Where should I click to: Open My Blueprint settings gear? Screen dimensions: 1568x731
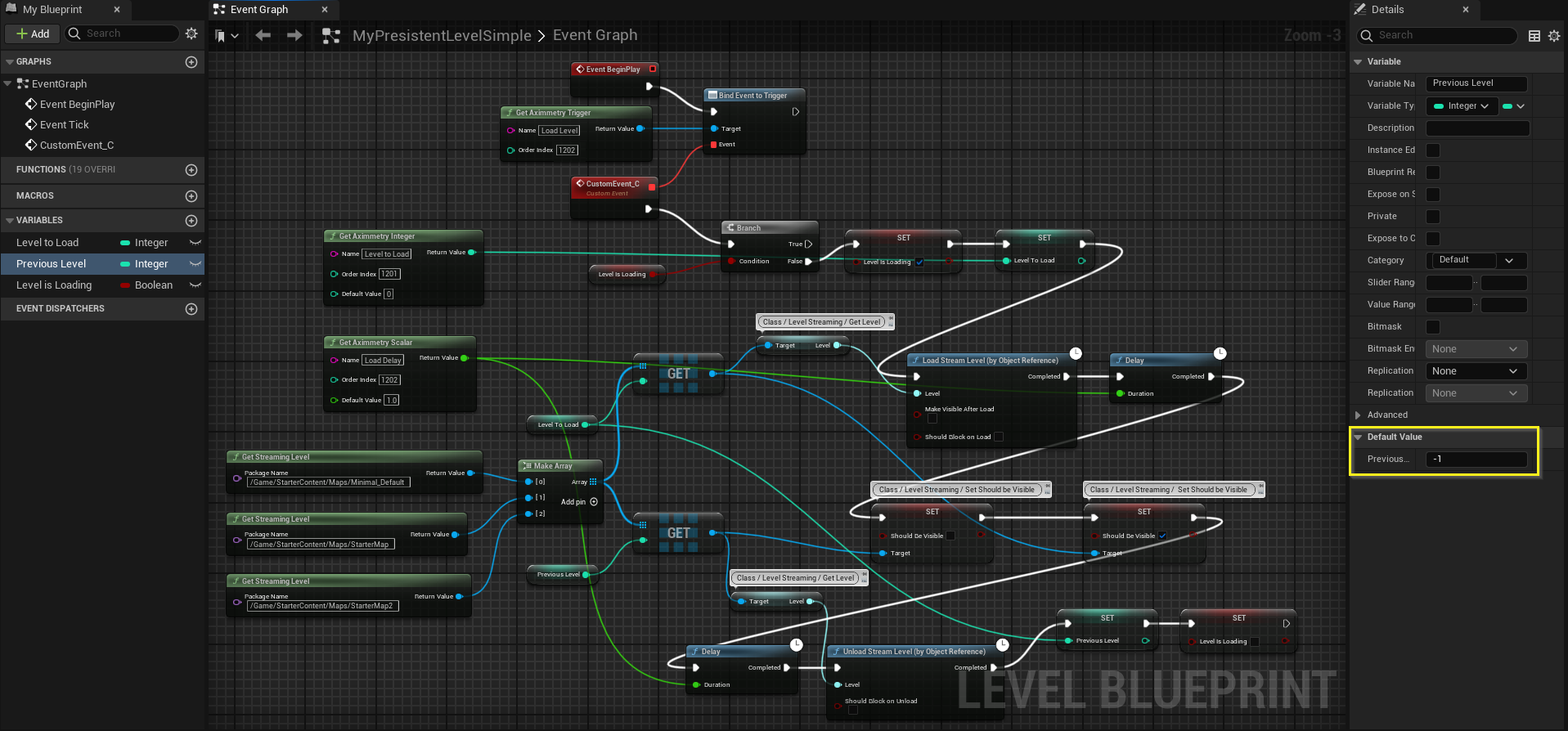[191, 34]
